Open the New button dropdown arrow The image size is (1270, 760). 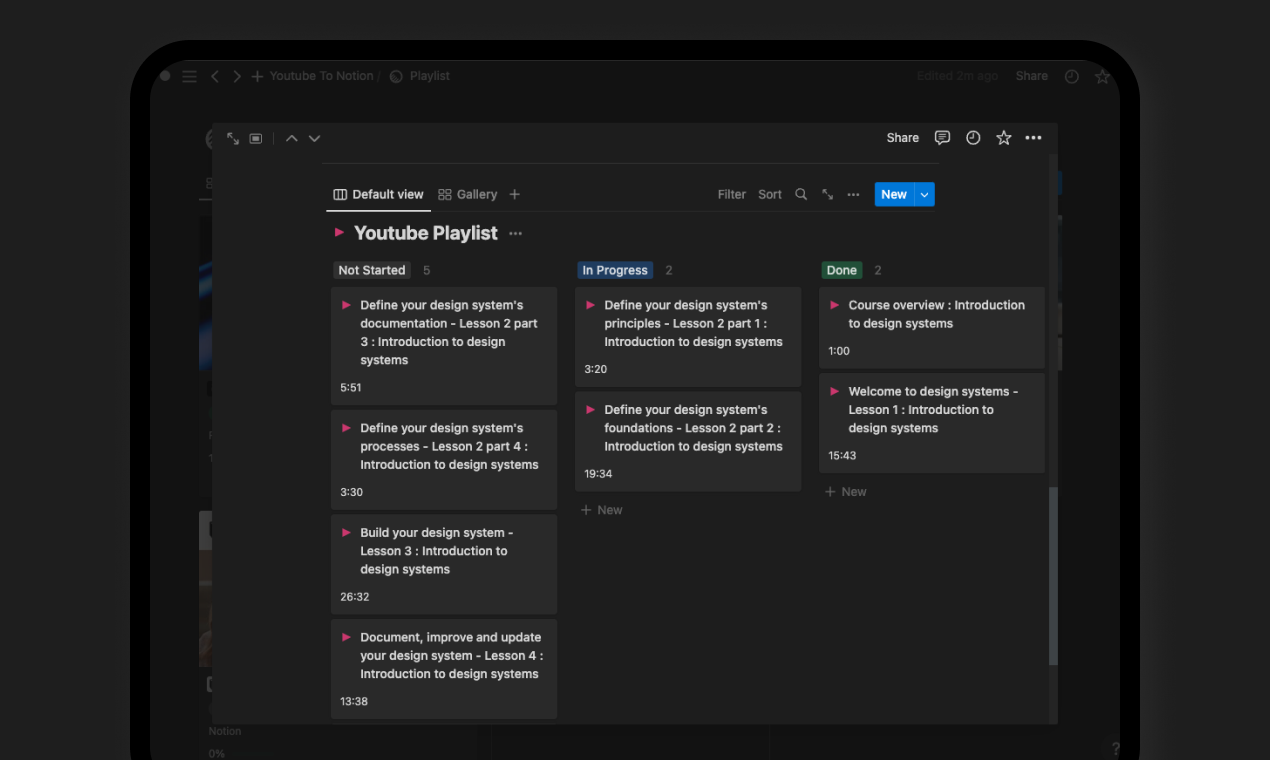(924, 194)
